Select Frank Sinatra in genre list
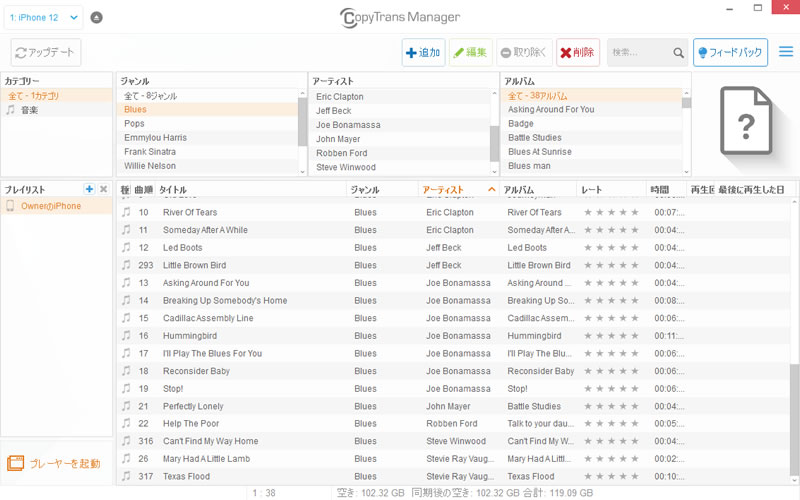Screen dimensions: 800x500 pyautogui.click(x=208, y=152)
